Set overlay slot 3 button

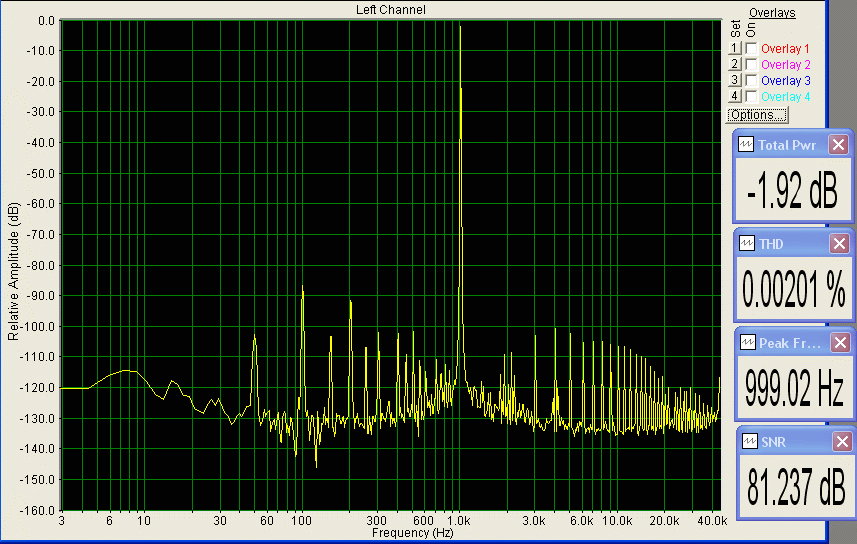pyautogui.click(x=735, y=80)
